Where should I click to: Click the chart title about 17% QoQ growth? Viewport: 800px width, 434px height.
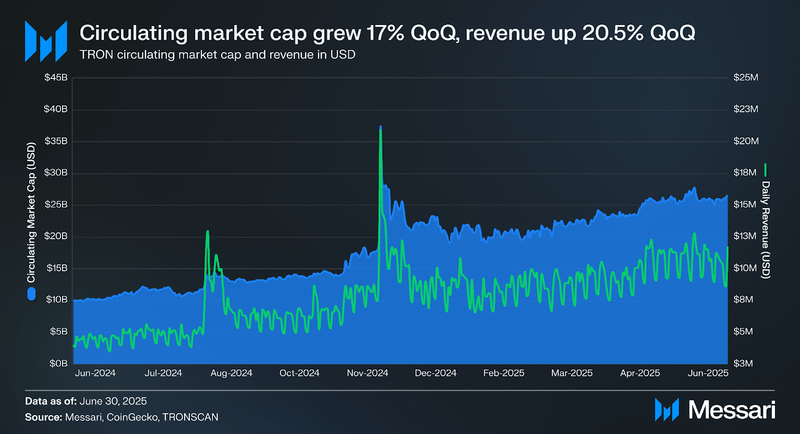click(387, 33)
